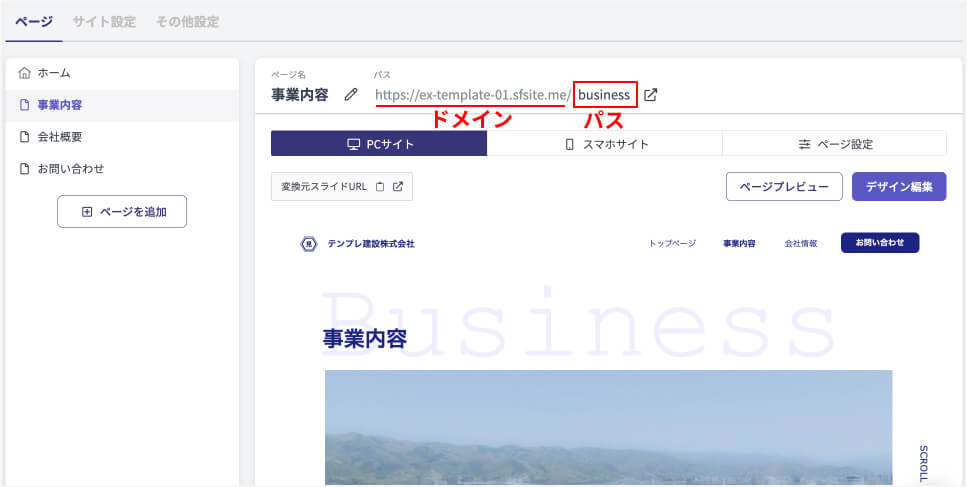
Task: Click the business path field
Action: (x=604, y=95)
